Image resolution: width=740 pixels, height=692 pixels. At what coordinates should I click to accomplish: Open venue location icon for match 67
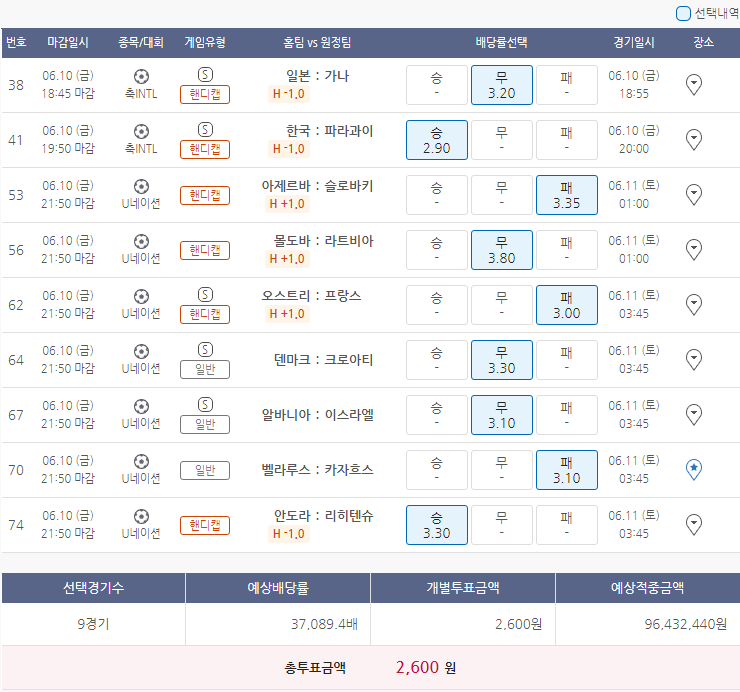(693, 415)
